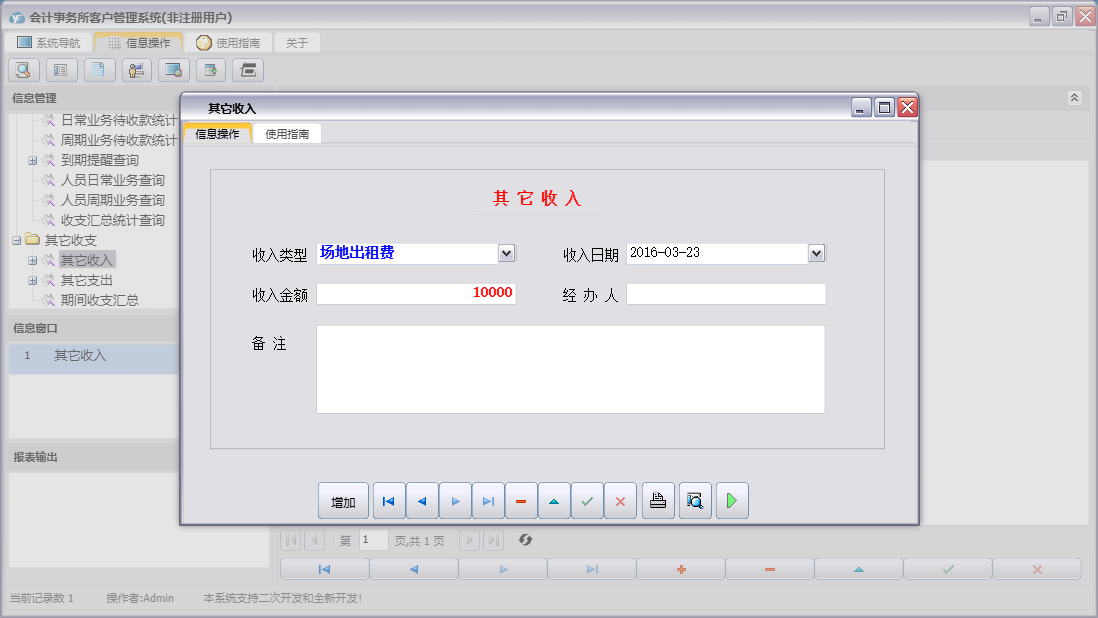
Task: Open print preview with magnifier icon
Action: (695, 501)
